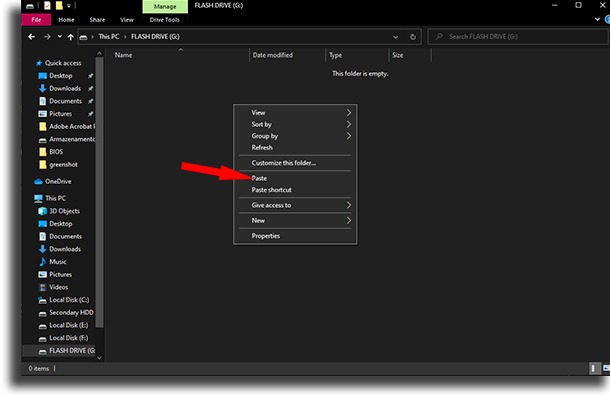Open the New submenu

click(295, 220)
